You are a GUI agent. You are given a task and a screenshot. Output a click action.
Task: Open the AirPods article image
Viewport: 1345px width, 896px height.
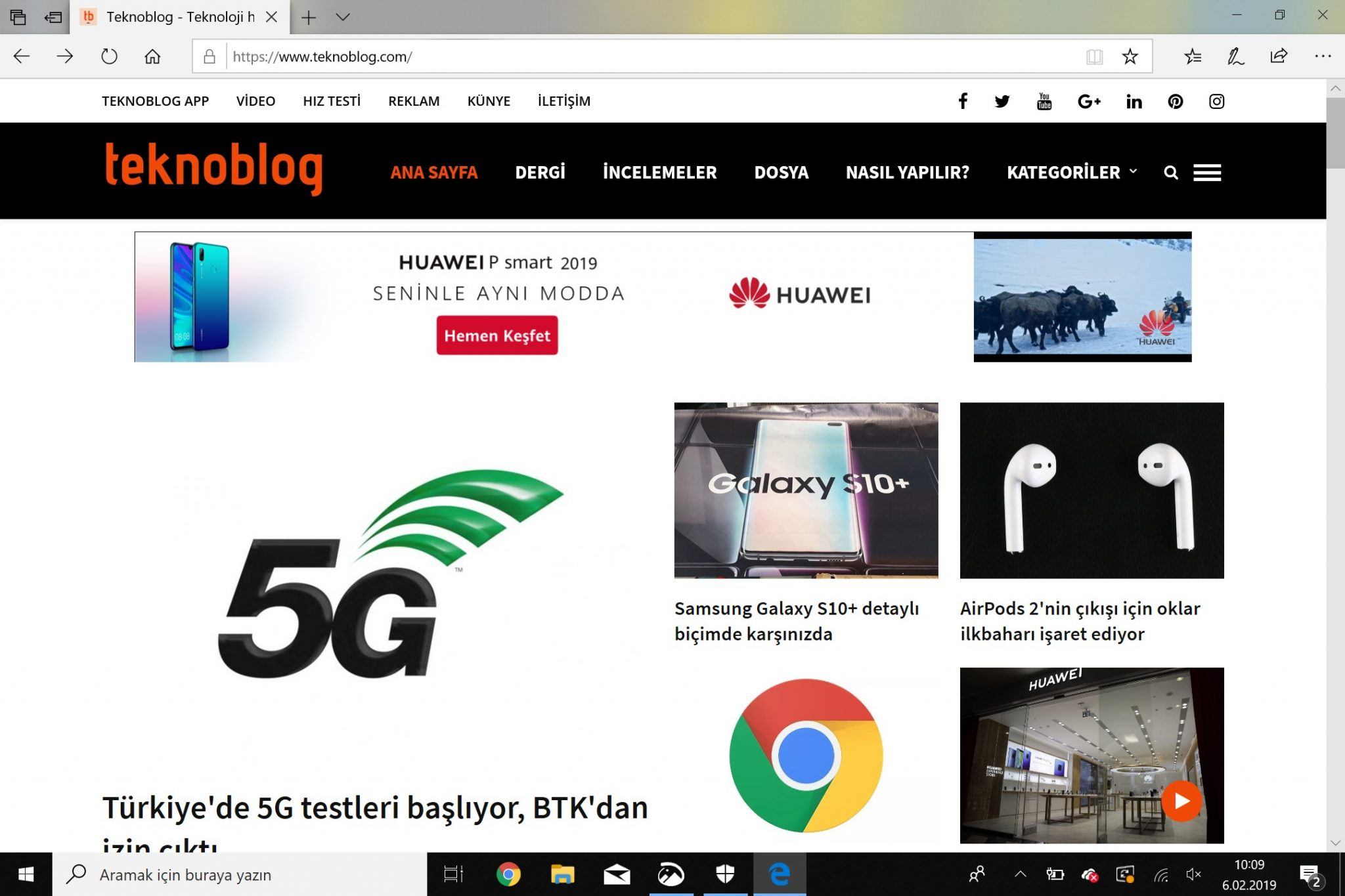pos(1091,490)
